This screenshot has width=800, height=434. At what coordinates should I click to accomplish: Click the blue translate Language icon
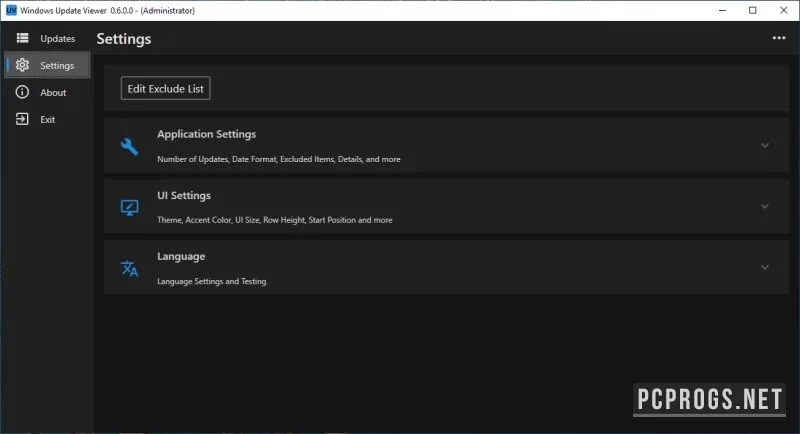point(130,268)
